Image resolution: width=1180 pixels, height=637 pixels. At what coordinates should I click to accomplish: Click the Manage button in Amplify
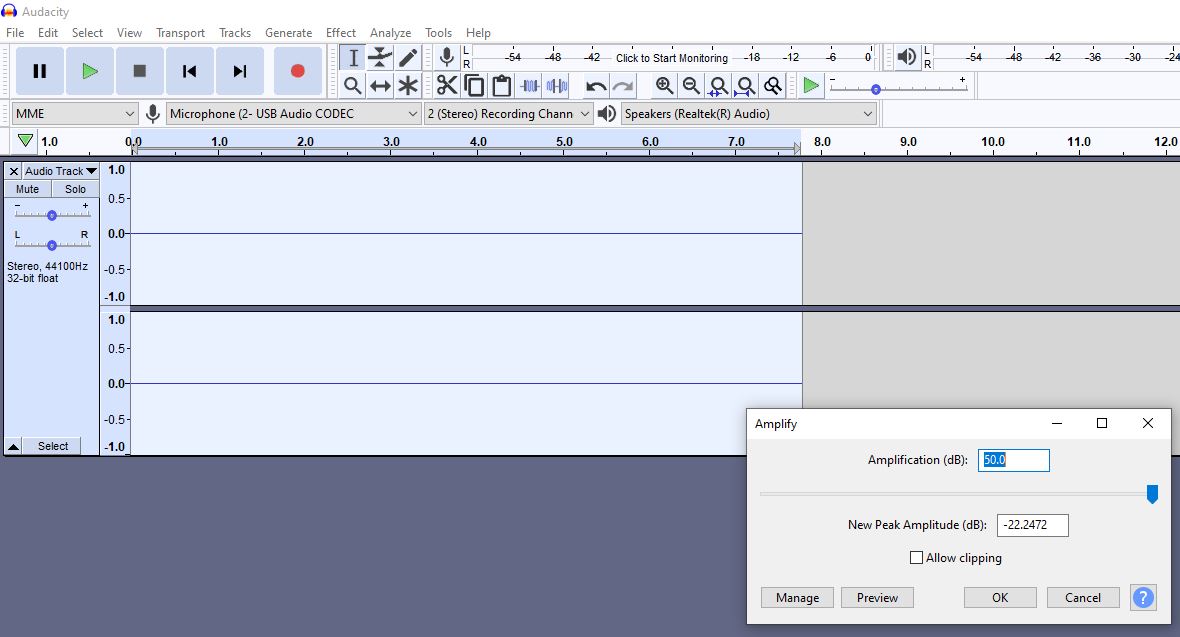(x=798, y=598)
